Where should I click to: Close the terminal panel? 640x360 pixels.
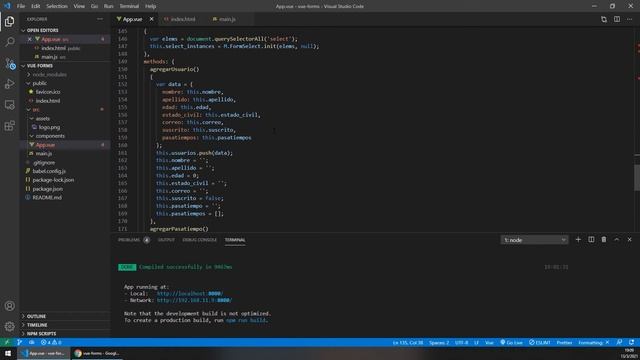tap(629, 240)
